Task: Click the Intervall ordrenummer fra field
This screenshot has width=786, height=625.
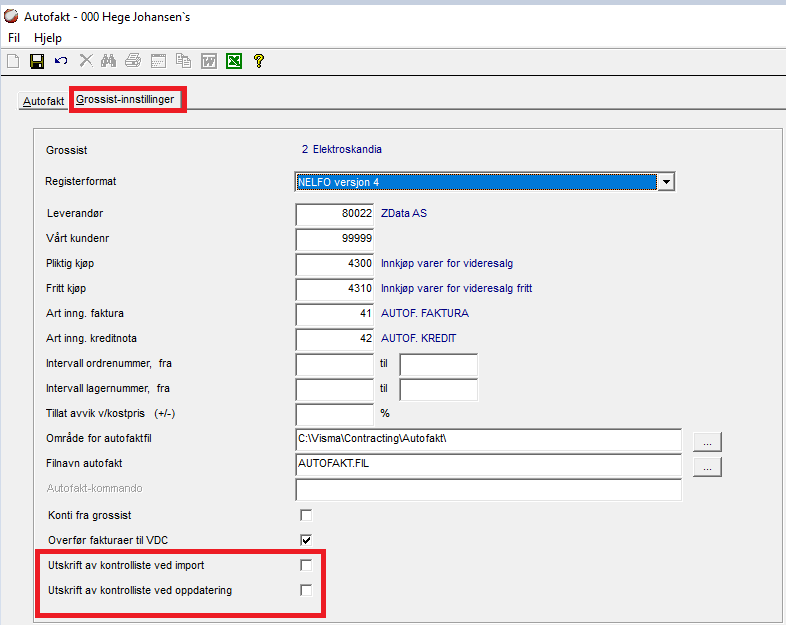Action: click(335, 364)
